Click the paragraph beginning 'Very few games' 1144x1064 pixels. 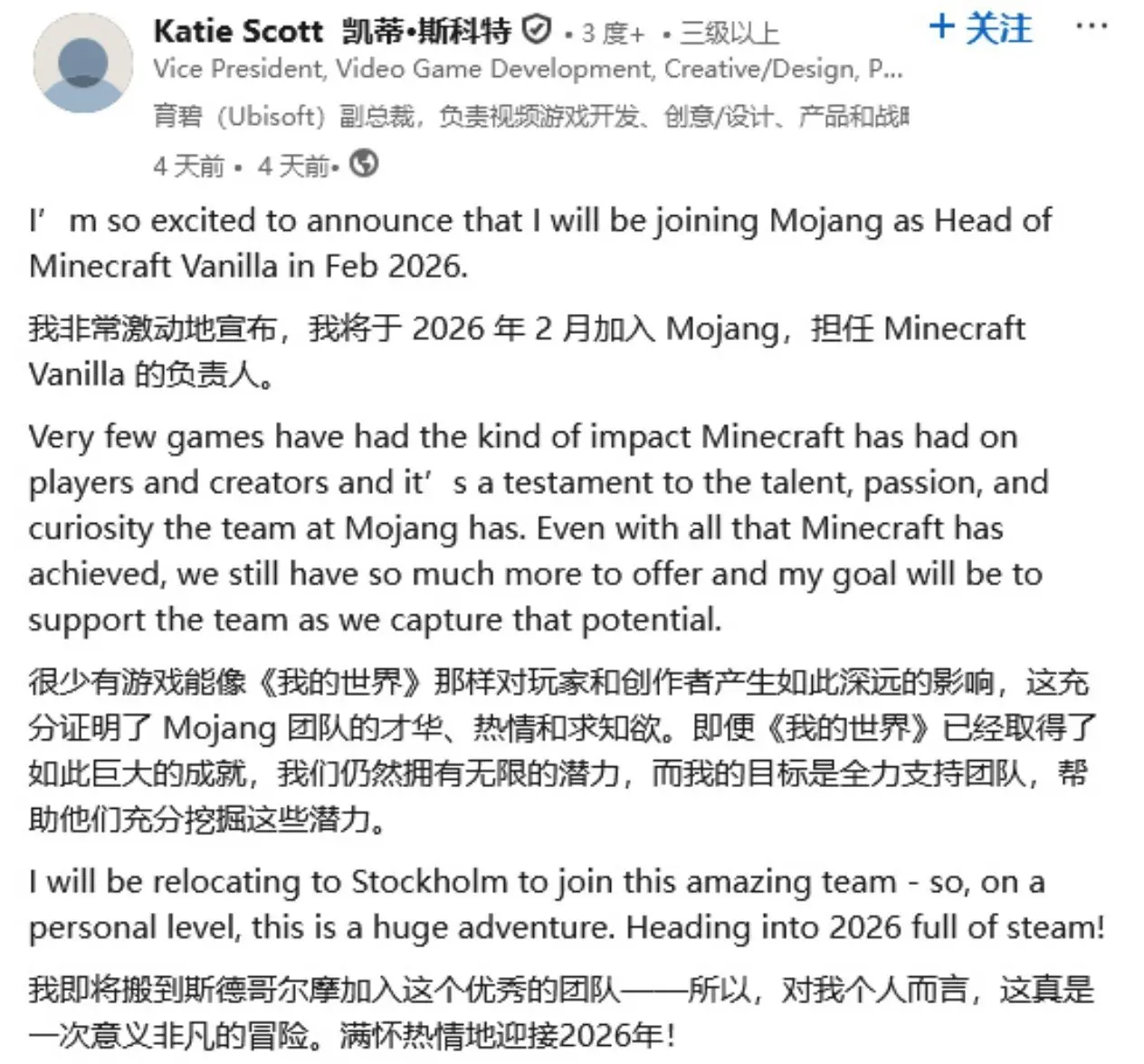pyautogui.click(x=538, y=527)
